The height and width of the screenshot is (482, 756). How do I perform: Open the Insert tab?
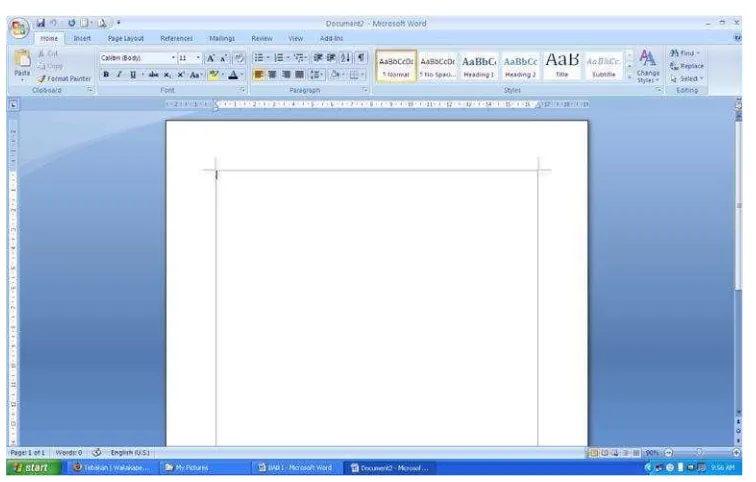82,38
